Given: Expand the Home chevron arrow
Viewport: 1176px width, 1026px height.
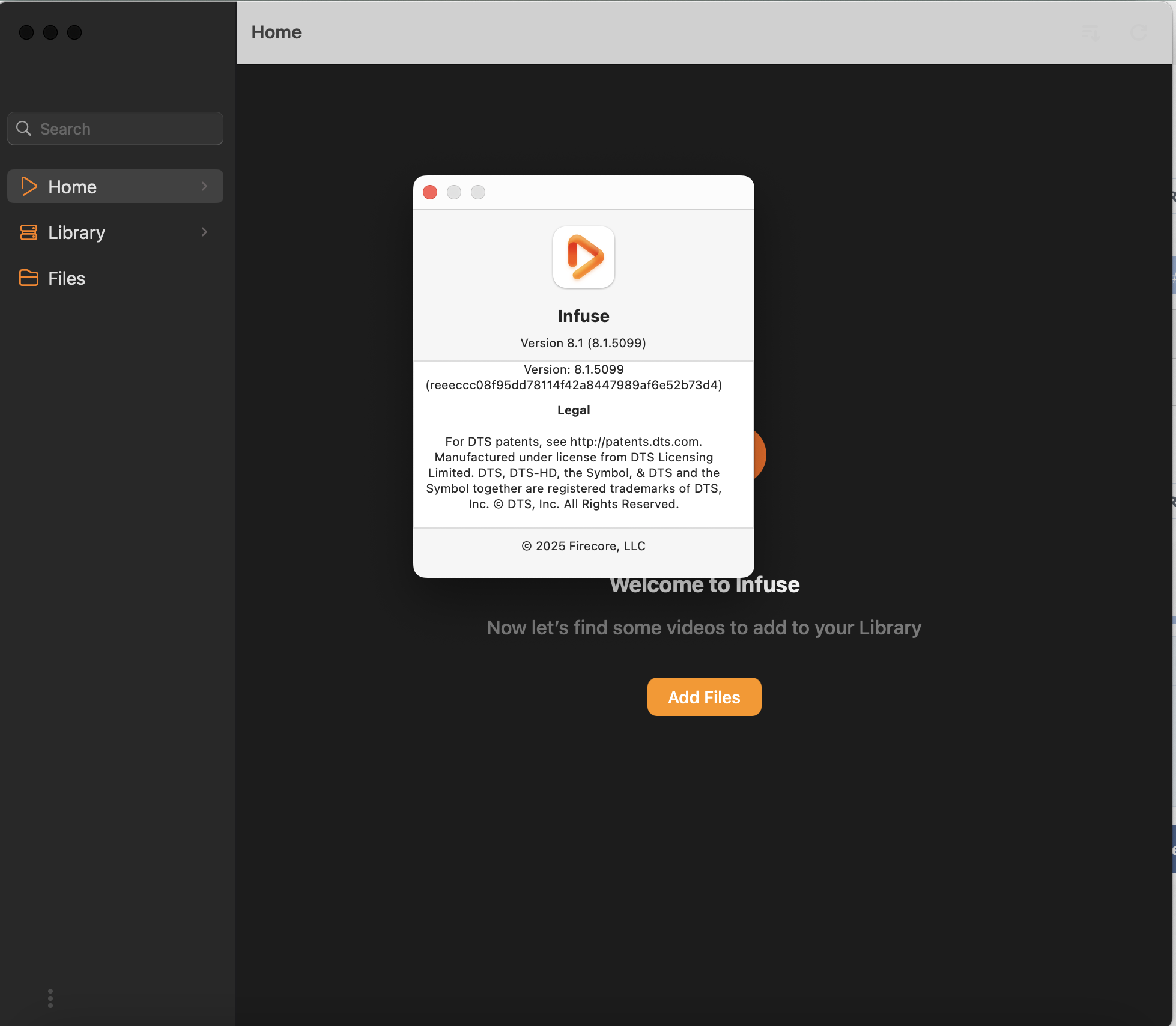Looking at the screenshot, I should click(x=205, y=186).
